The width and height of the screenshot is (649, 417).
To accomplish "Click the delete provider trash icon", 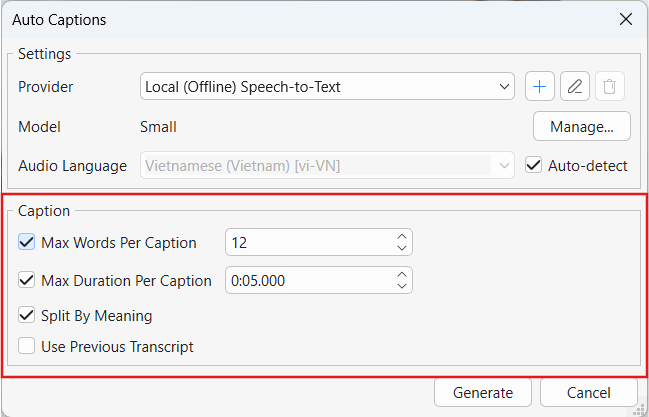I will 610,87.
